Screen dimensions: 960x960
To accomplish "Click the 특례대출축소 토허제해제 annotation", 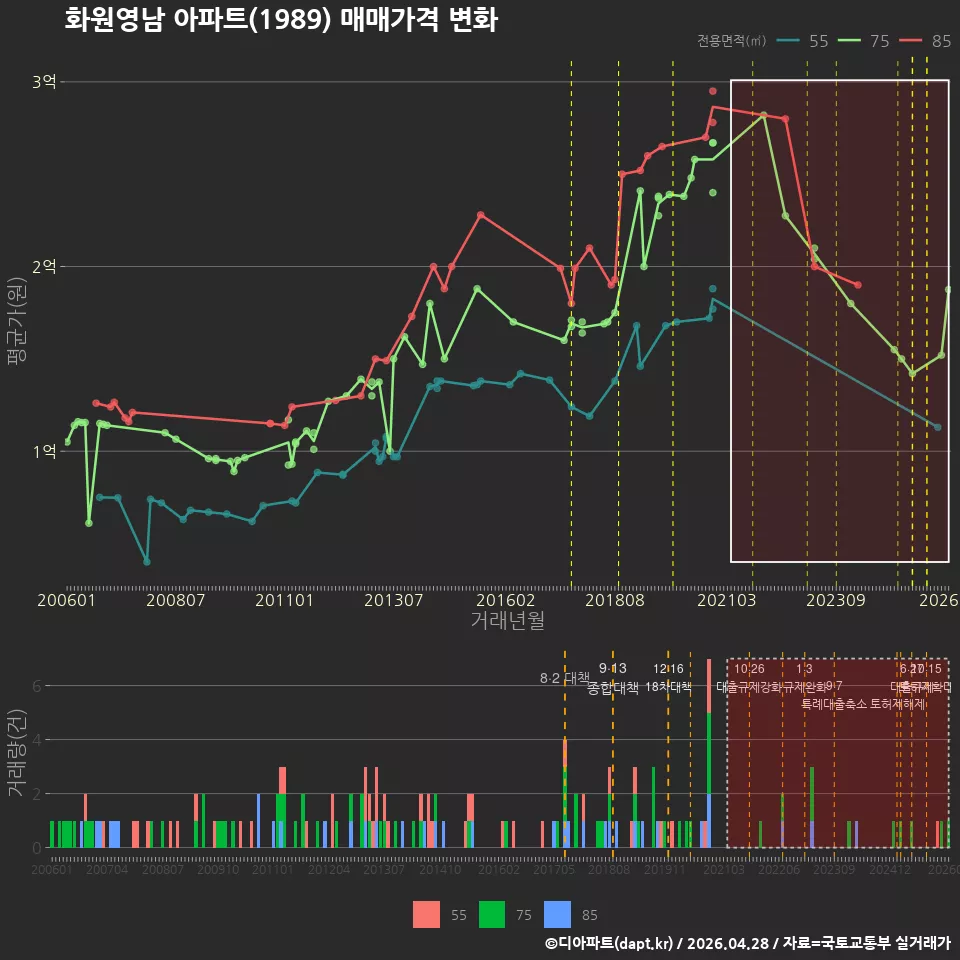I will click(x=863, y=704).
